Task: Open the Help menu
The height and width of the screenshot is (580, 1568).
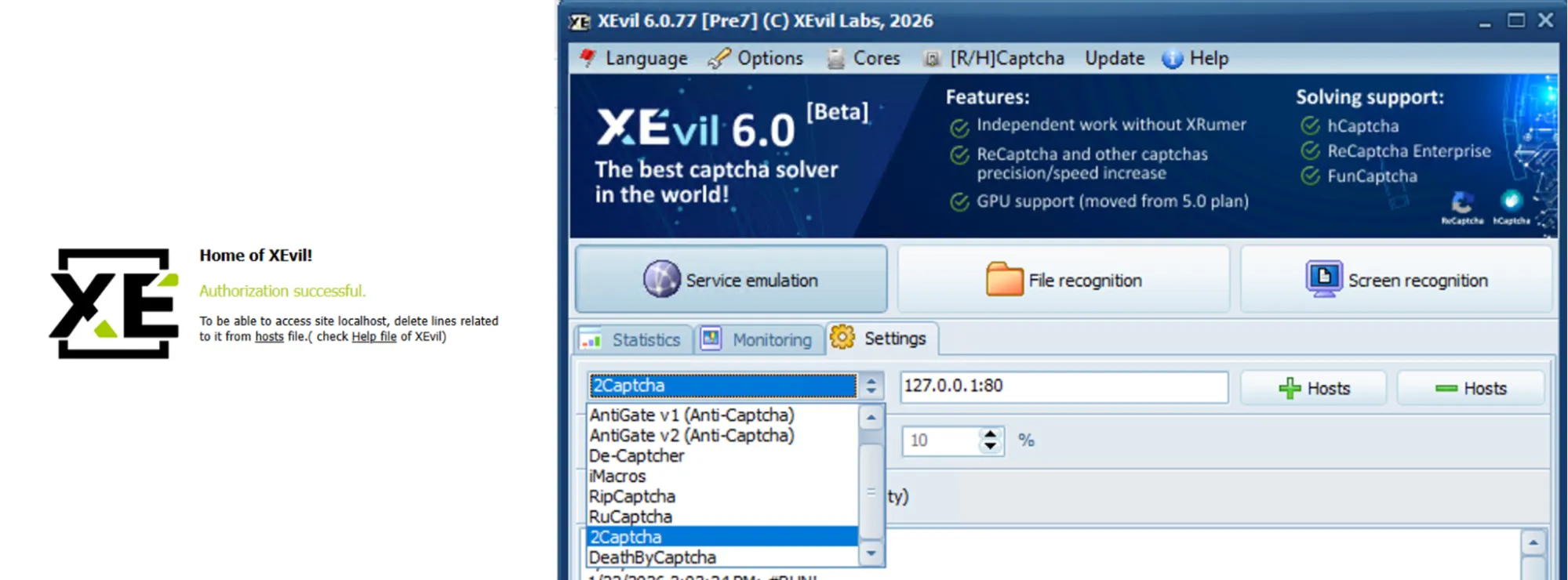Action: 1209,59
